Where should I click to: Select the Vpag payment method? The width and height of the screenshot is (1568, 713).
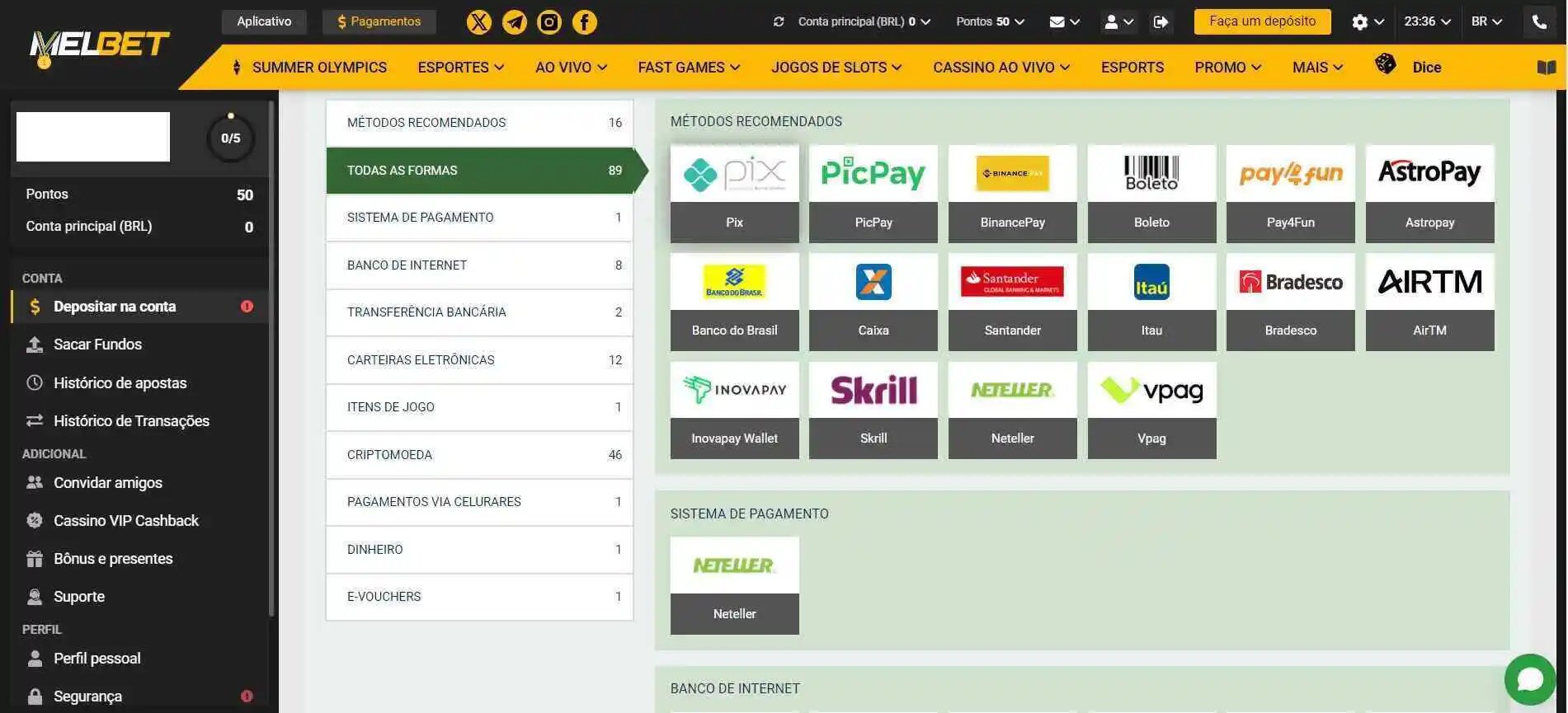1151,410
